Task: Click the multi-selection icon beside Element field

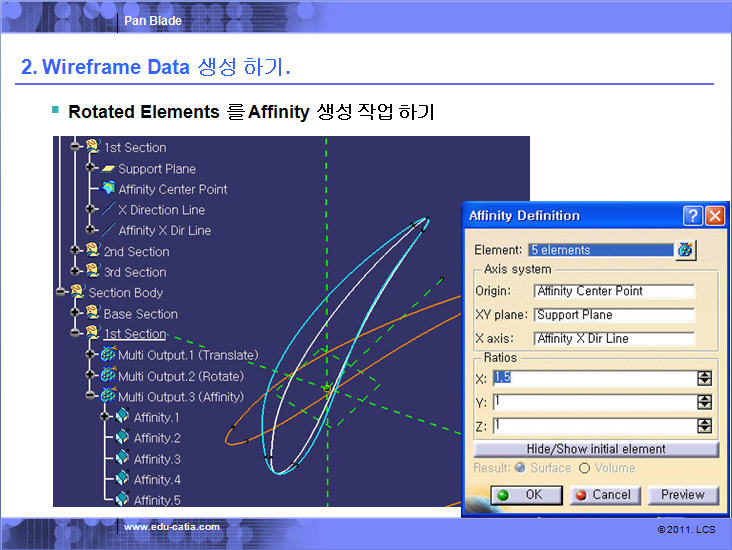Action: [x=686, y=250]
